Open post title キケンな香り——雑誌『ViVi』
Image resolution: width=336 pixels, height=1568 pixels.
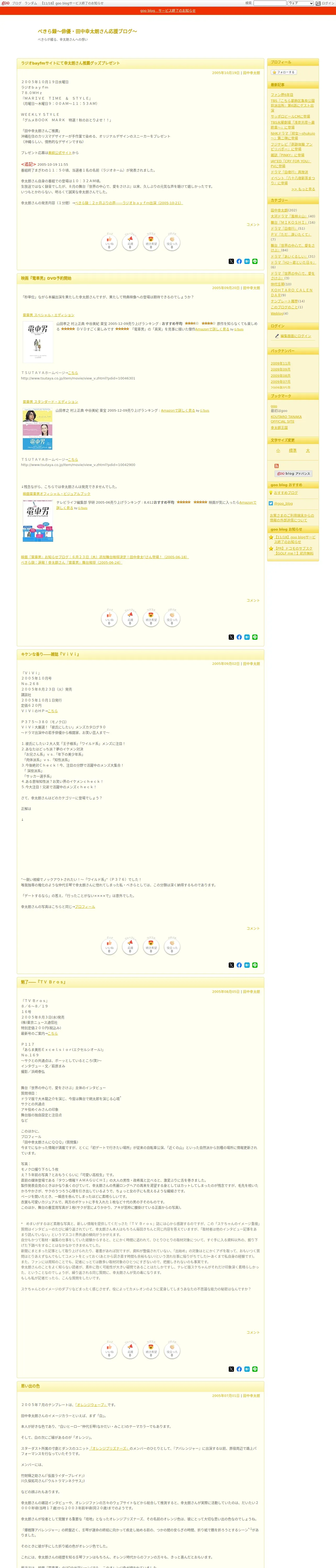(x=50, y=654)
